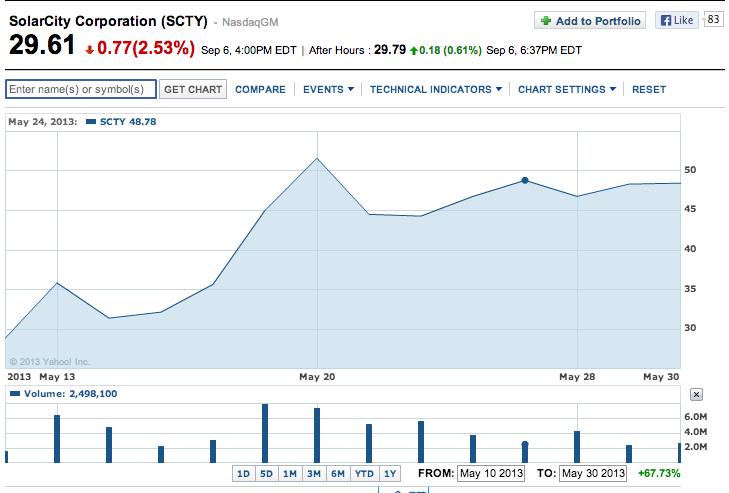729x493 pixels.
Task: Click the 6.0M volume axis label
Action: pos(696,417)
